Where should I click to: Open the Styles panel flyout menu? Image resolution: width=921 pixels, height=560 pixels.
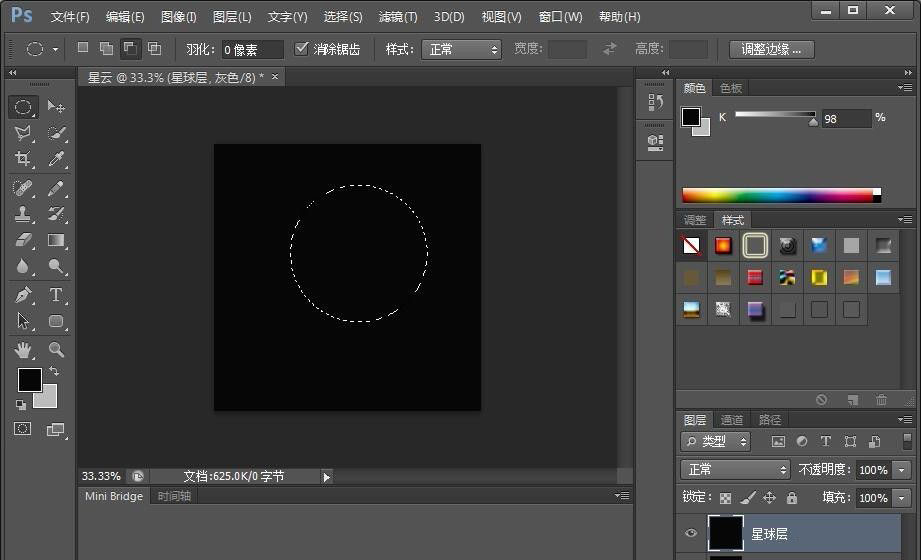[x=905, y=220]
